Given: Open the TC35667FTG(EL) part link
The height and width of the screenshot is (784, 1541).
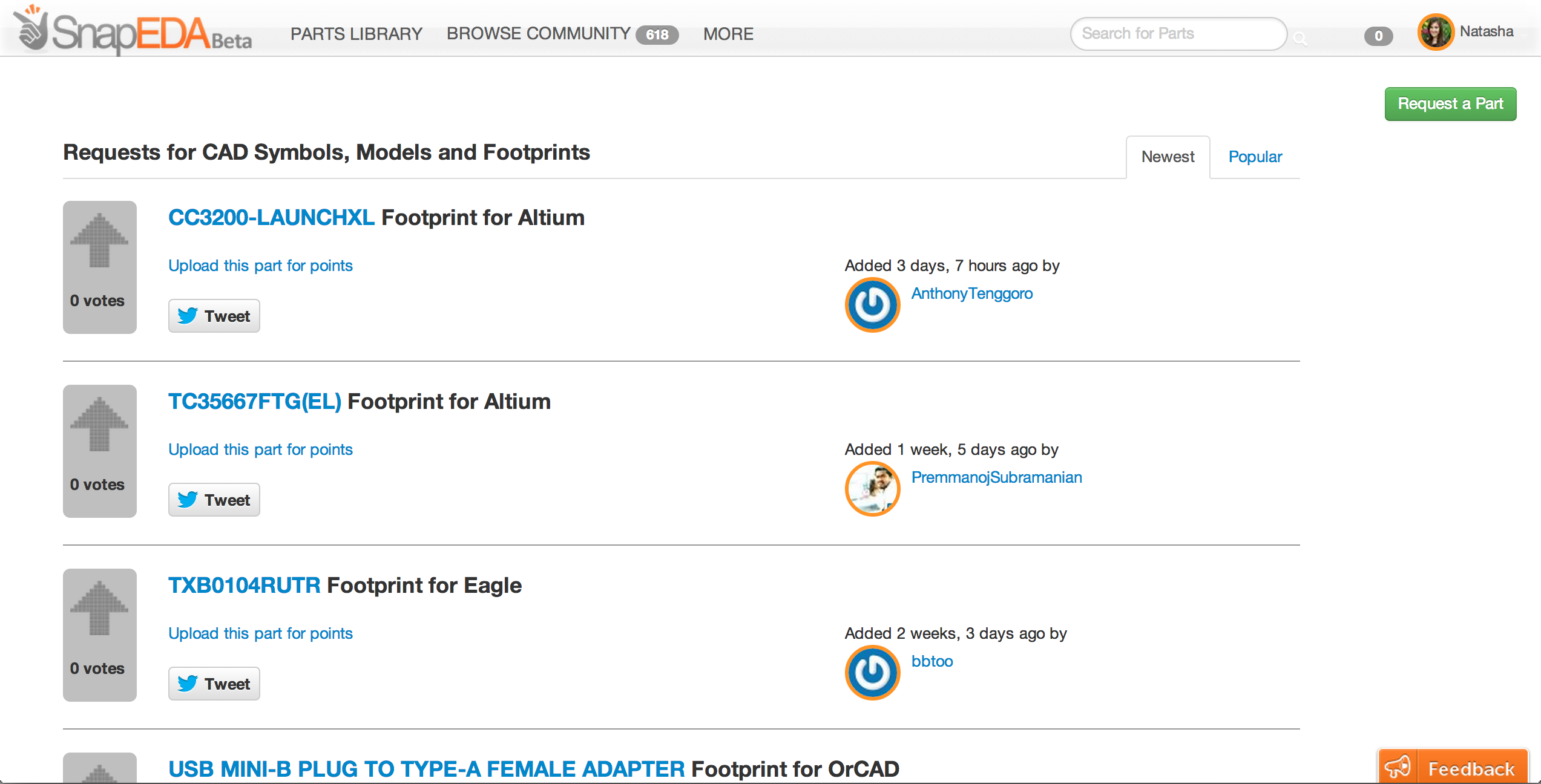Looking at the screenshot, I should coord(255,401).
